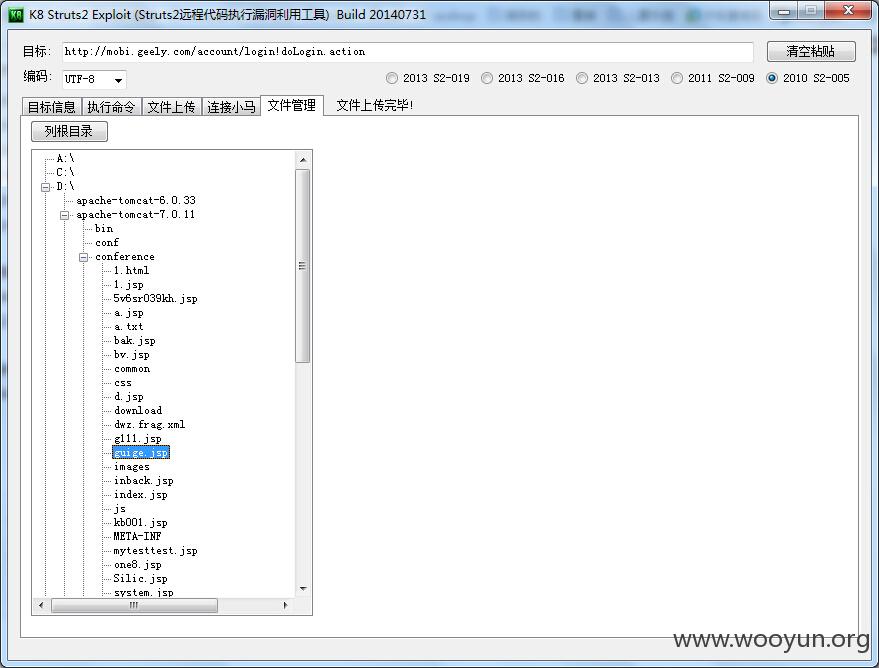This screenshot has height=668, width=879.
Task: Open the 连接小马 tab
Action: pyautogui.click(x=231, y=106)
